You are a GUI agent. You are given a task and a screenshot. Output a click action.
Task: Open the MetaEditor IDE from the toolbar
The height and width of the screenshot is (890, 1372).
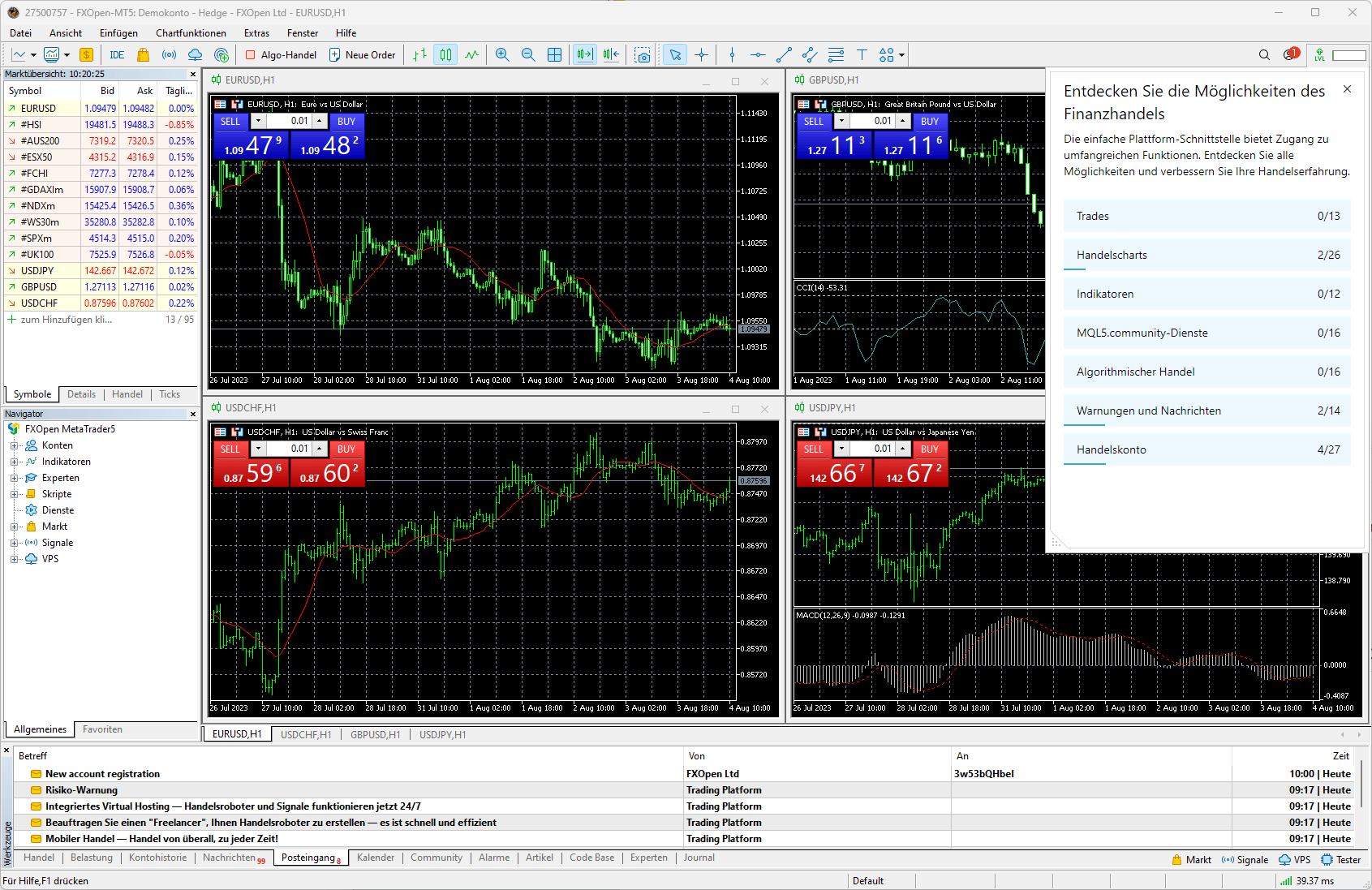click(x=117, y=55)
